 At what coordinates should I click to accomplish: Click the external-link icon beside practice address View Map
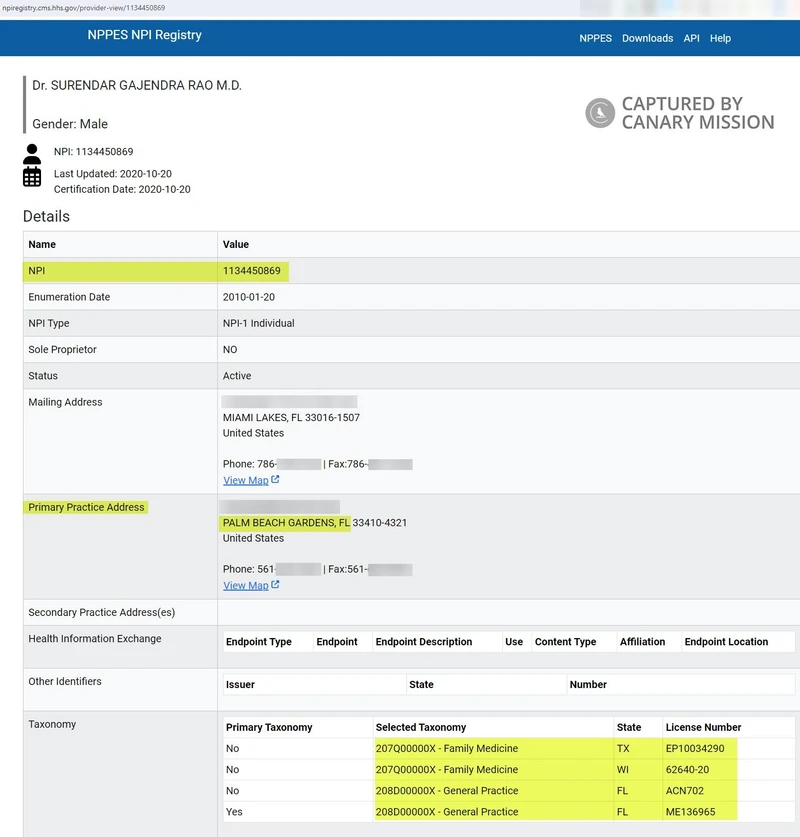pos(276,585)
